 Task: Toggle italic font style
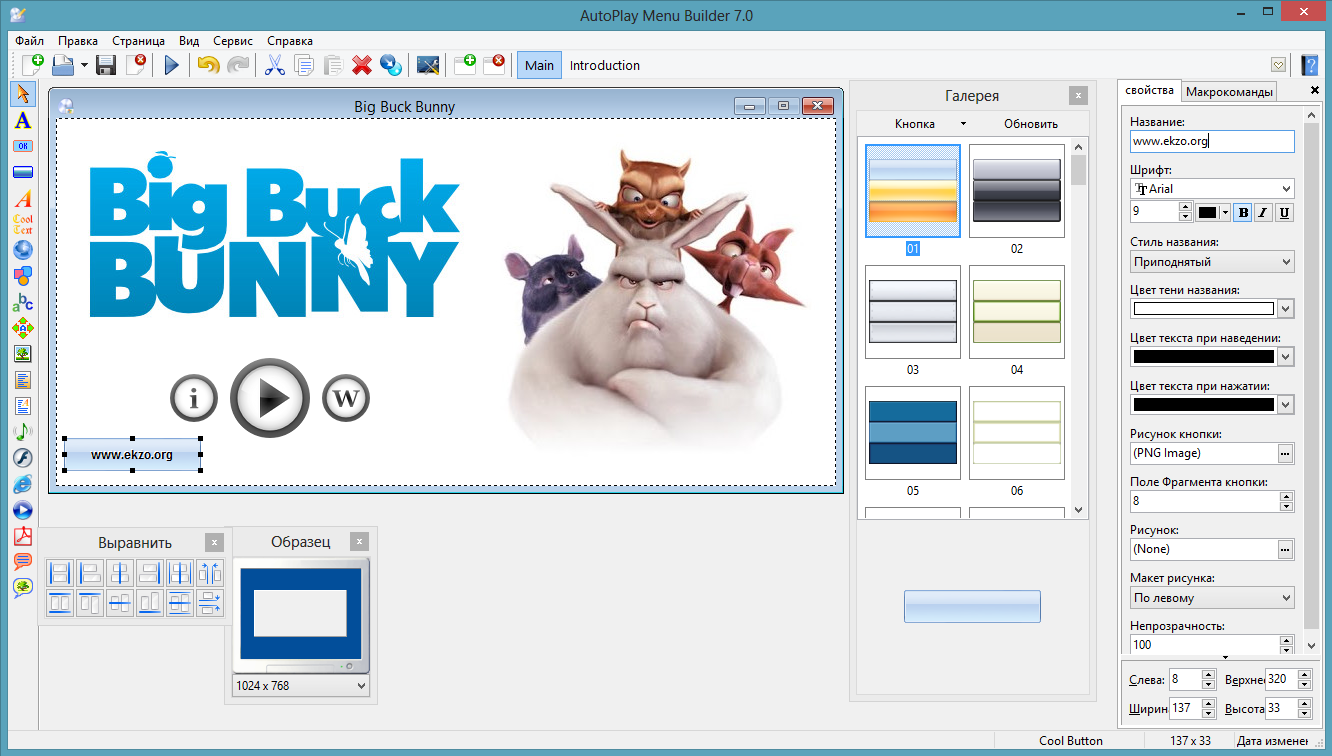point(1263,212)
